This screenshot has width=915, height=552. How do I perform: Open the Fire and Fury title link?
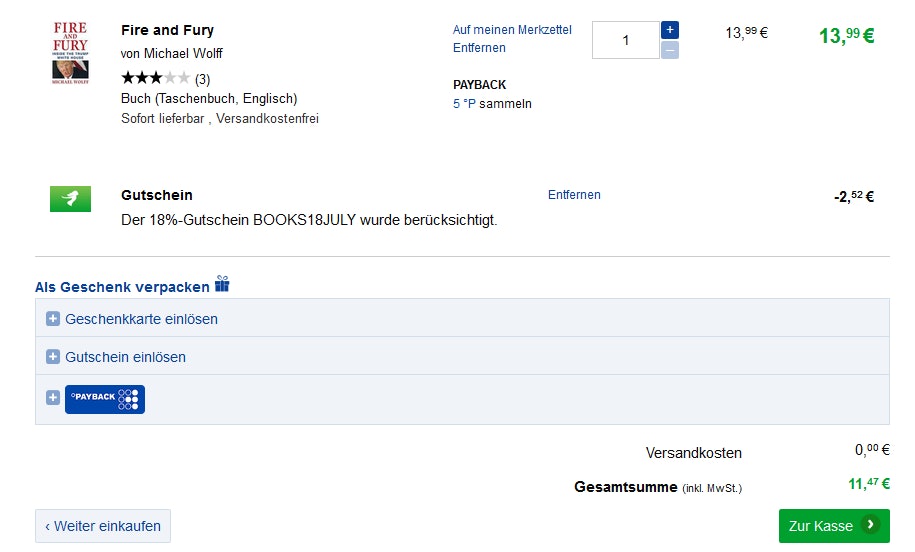(167, 30)
